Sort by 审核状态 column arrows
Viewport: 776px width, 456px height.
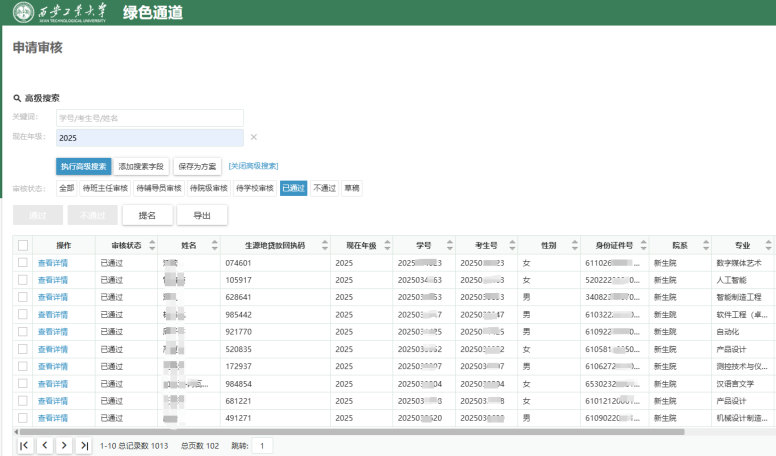coord(151,245)
